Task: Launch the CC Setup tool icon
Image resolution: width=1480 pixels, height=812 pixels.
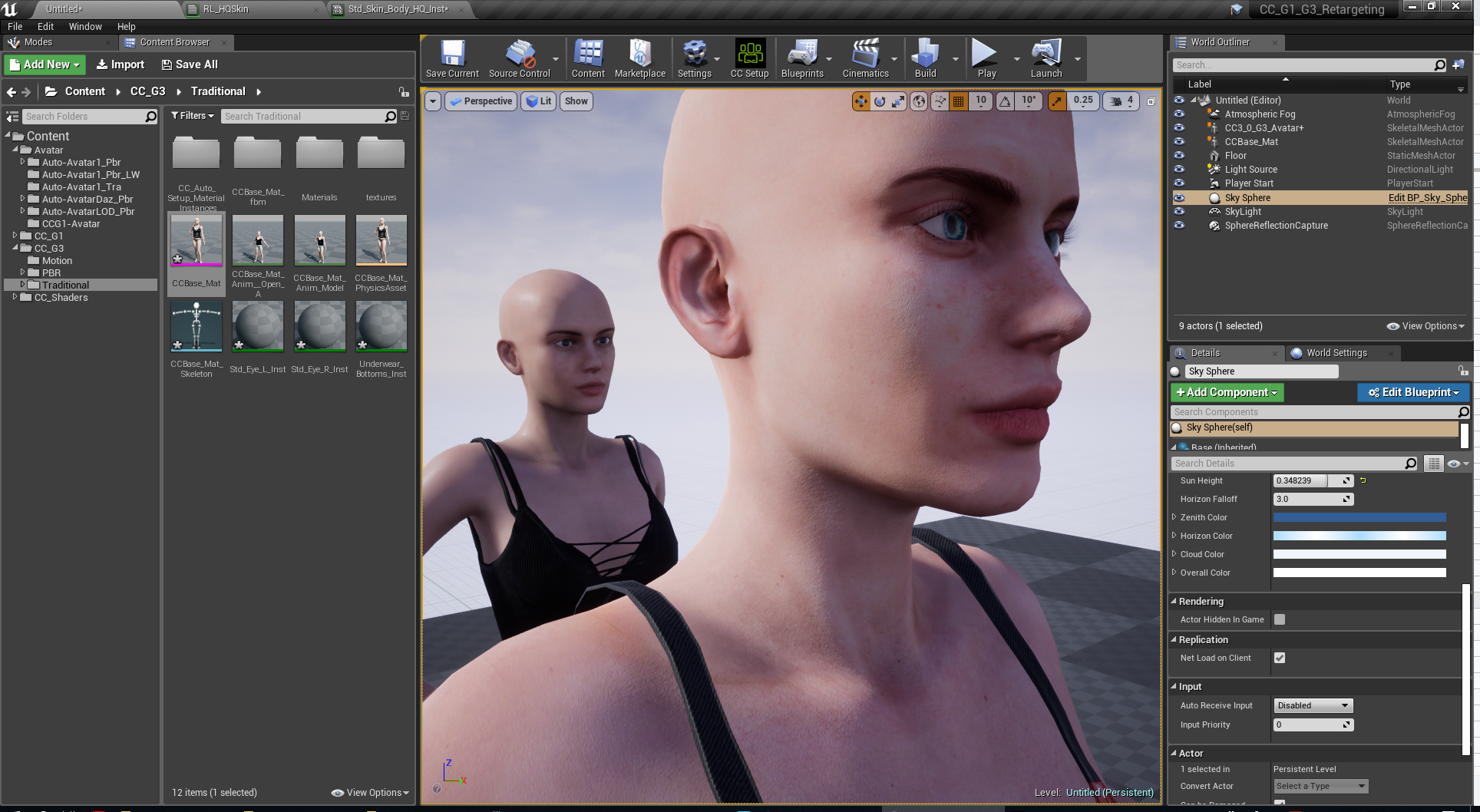Action: [x=749, y=59]
